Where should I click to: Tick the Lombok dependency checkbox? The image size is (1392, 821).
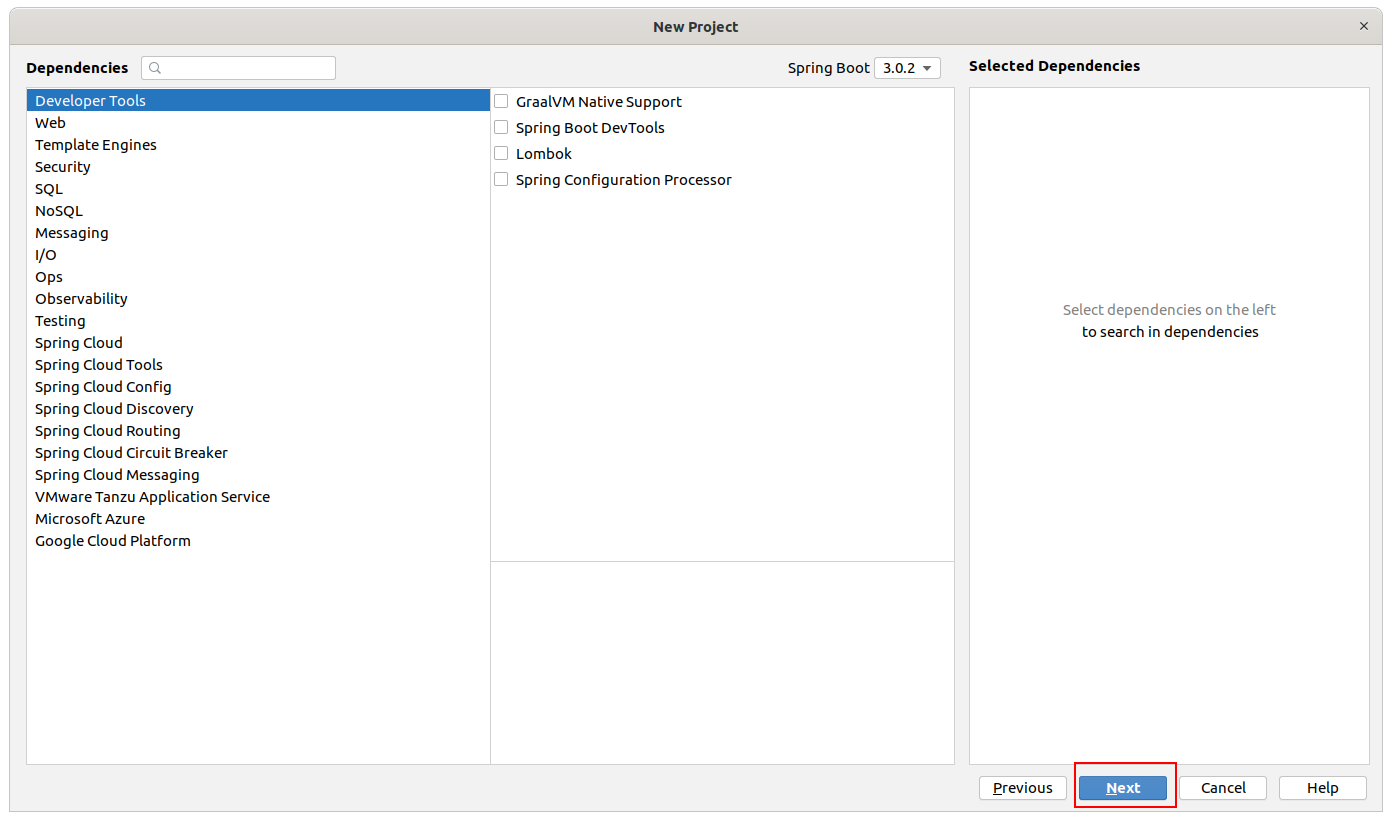click(501, 154)
